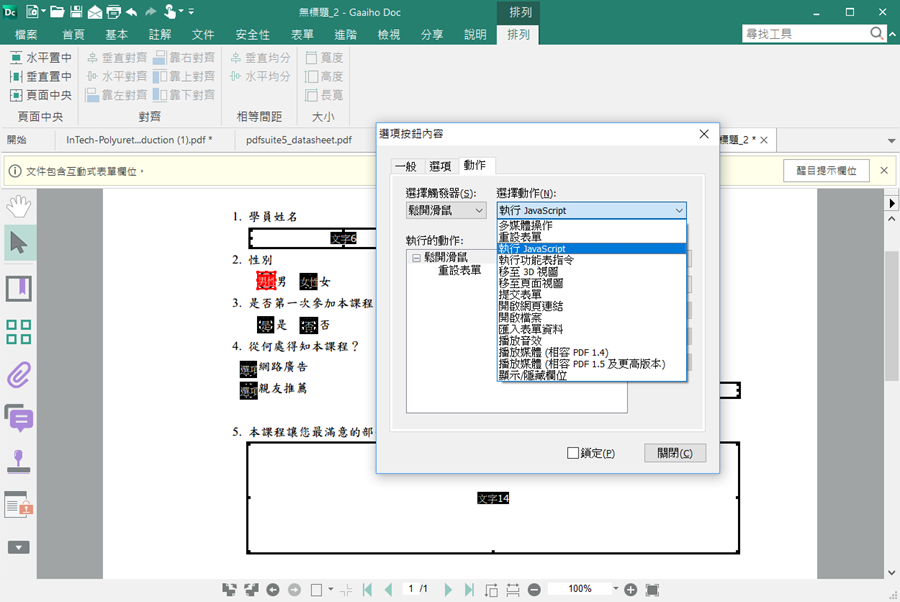Open the comments panel in sidebar
Viewport: 900px width, 602px height.
[18, 417]
